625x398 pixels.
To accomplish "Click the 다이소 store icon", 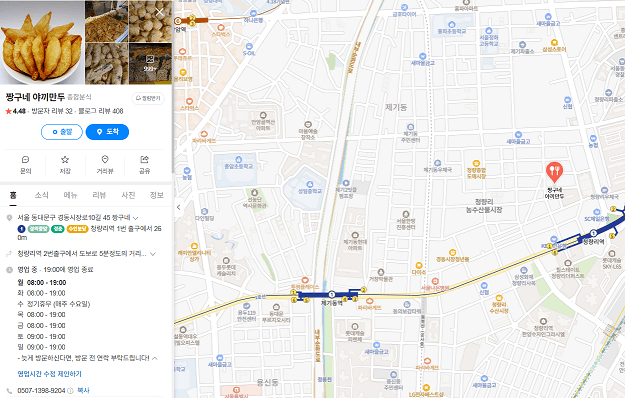I will (x=419, y=265).
